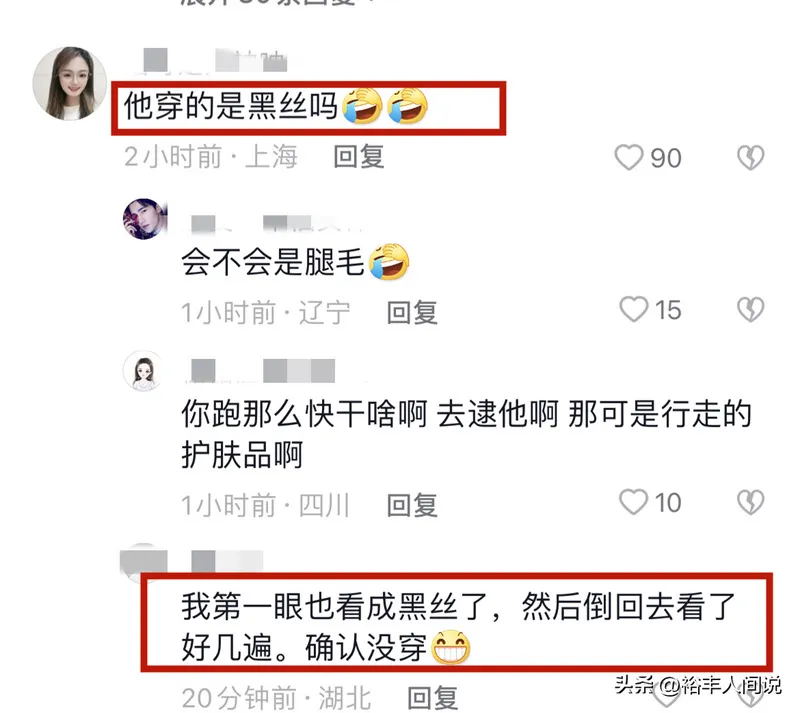800x713 pixels.
Task: Tap broken-heart dislike on the Sichuan reply
Action: coord(751,502)
